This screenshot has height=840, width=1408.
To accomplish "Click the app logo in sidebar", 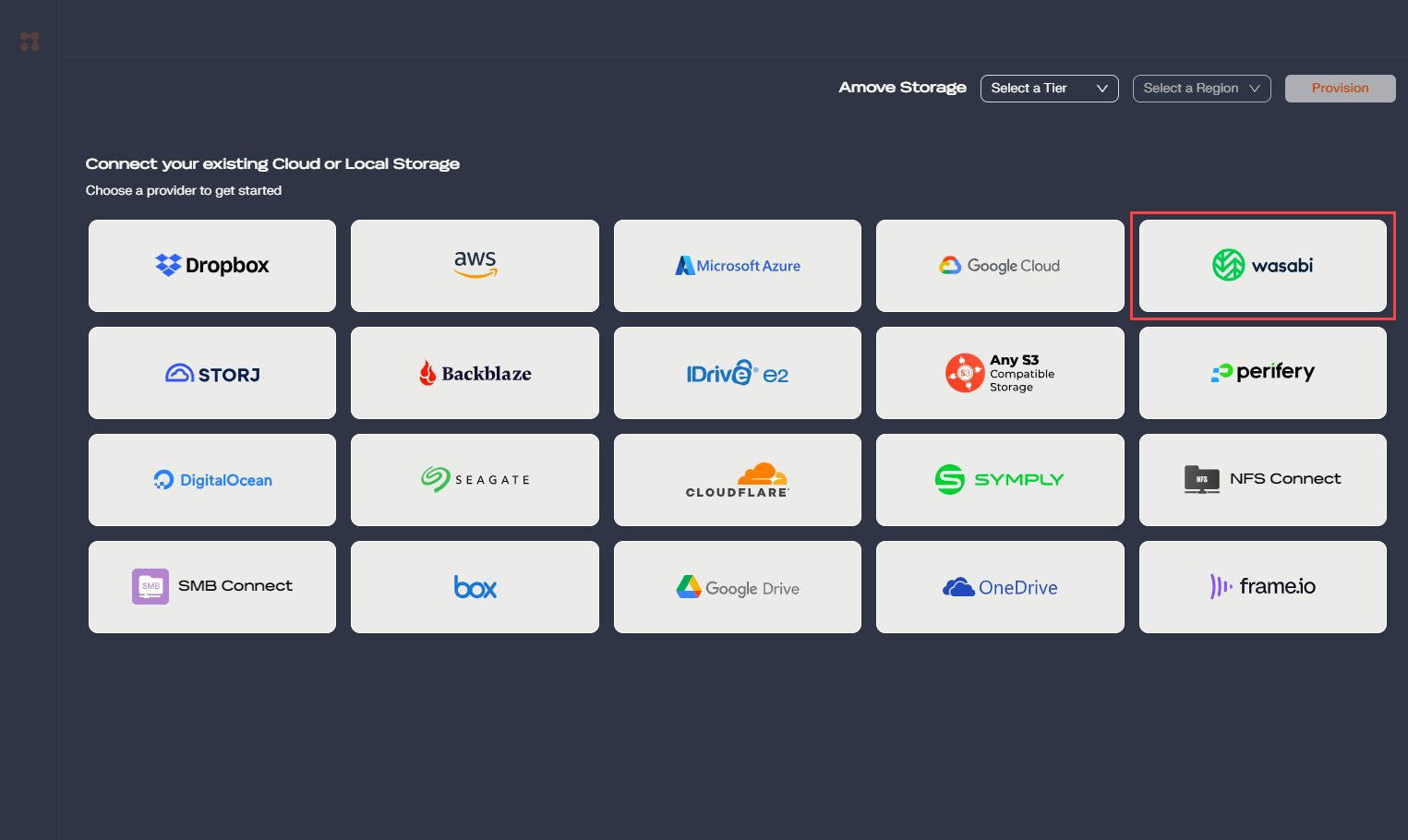I will (30, 42).
